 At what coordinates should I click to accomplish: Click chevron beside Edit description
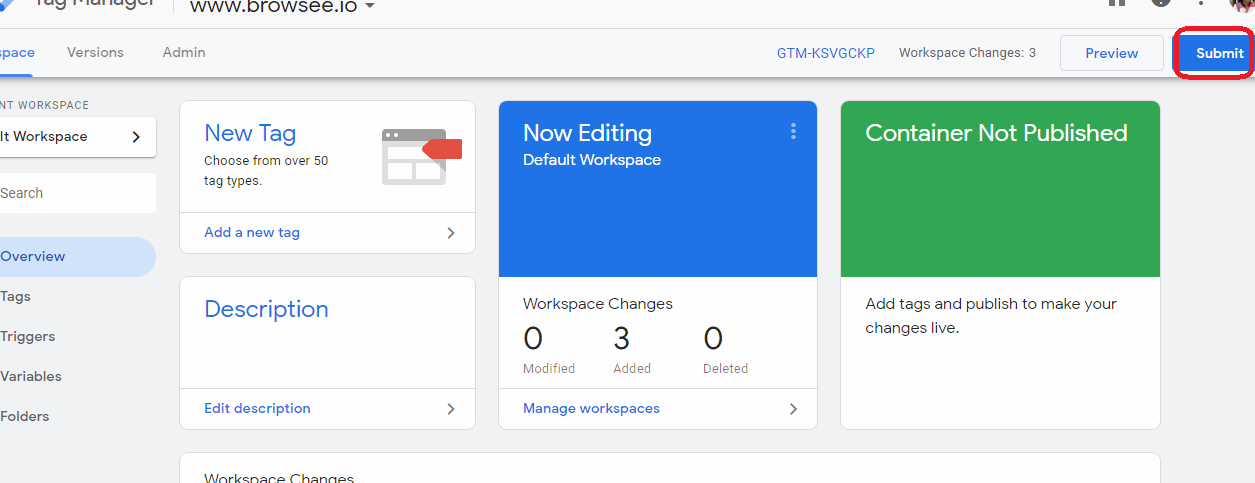tap(451, 409)
